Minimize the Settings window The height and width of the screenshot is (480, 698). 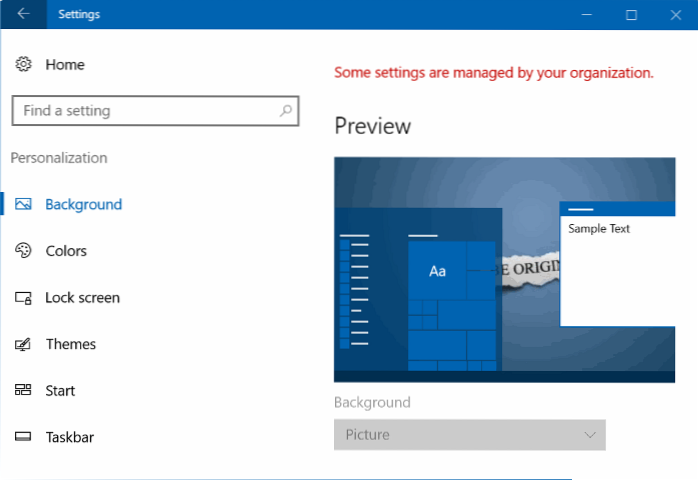pyautogui.click(x=585, y=15)
